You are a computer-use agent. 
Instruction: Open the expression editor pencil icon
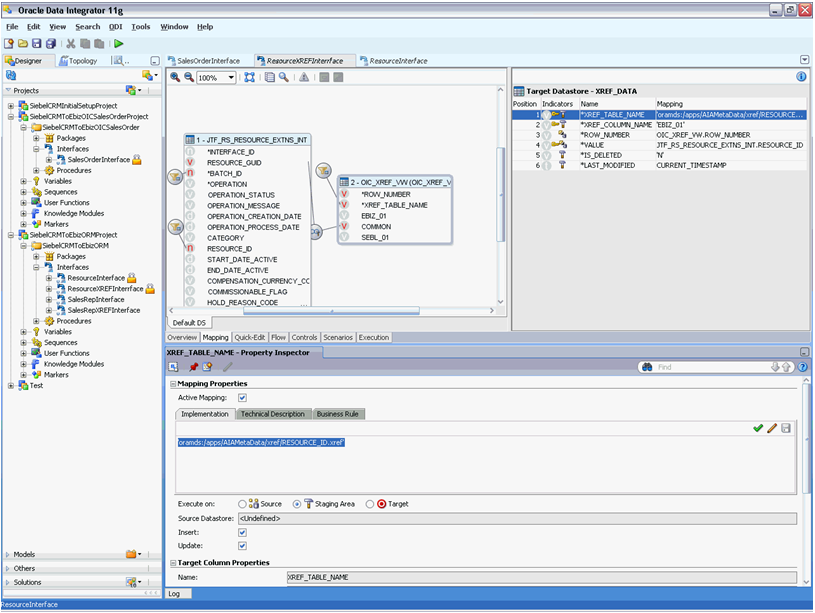[772, 428]
